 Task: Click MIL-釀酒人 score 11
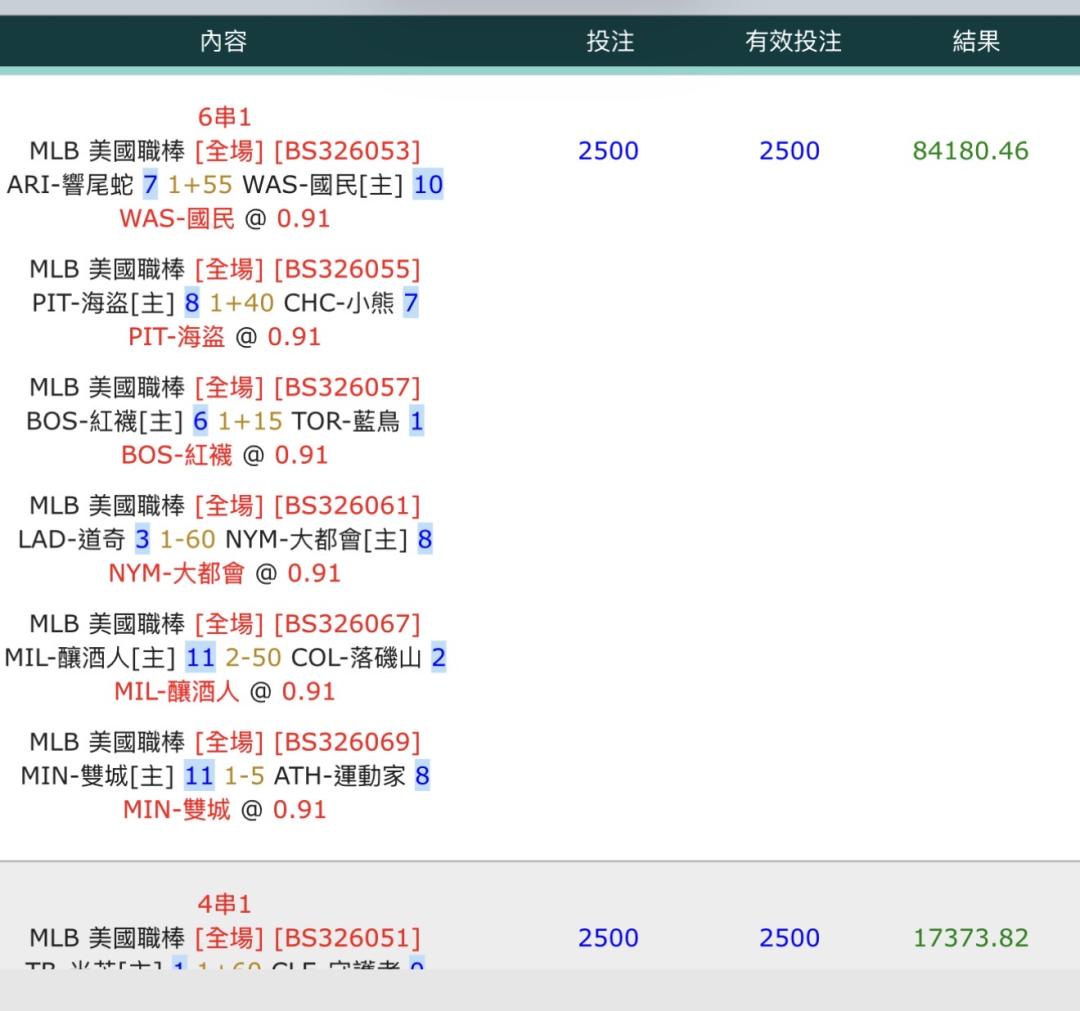[200, 658]
